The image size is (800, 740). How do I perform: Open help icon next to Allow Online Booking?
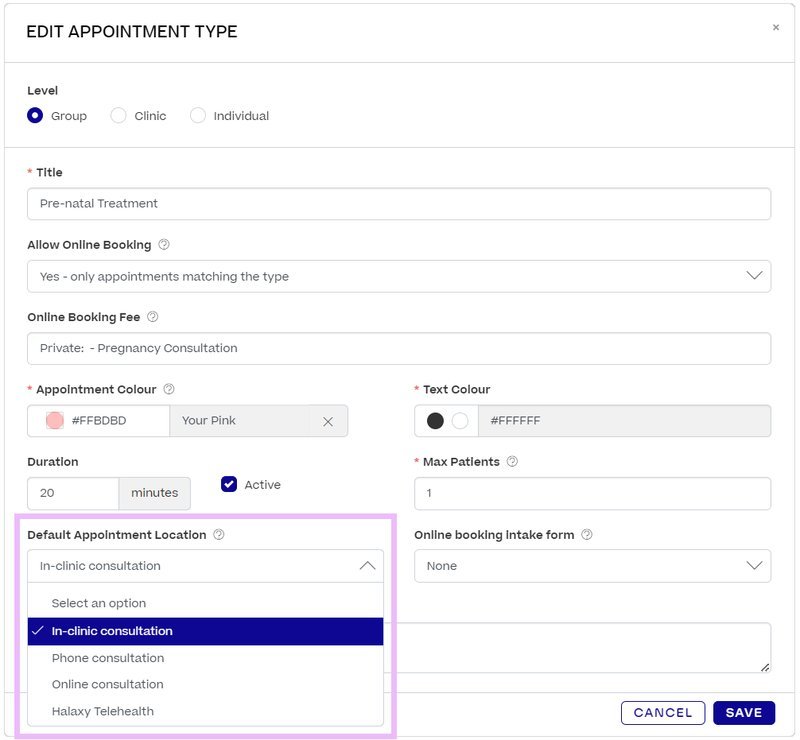[x=164, y=244]
